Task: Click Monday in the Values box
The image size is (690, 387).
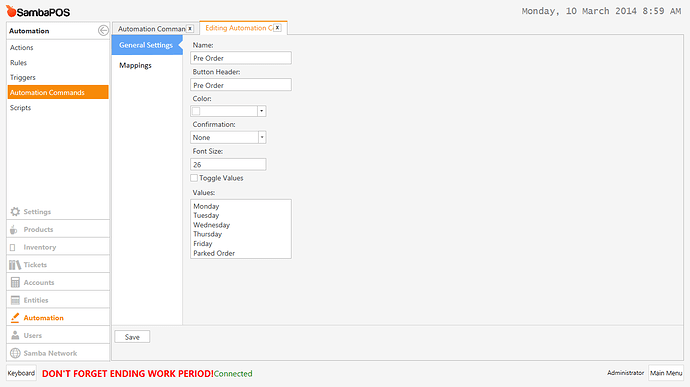Action: (x=206, y=206)
